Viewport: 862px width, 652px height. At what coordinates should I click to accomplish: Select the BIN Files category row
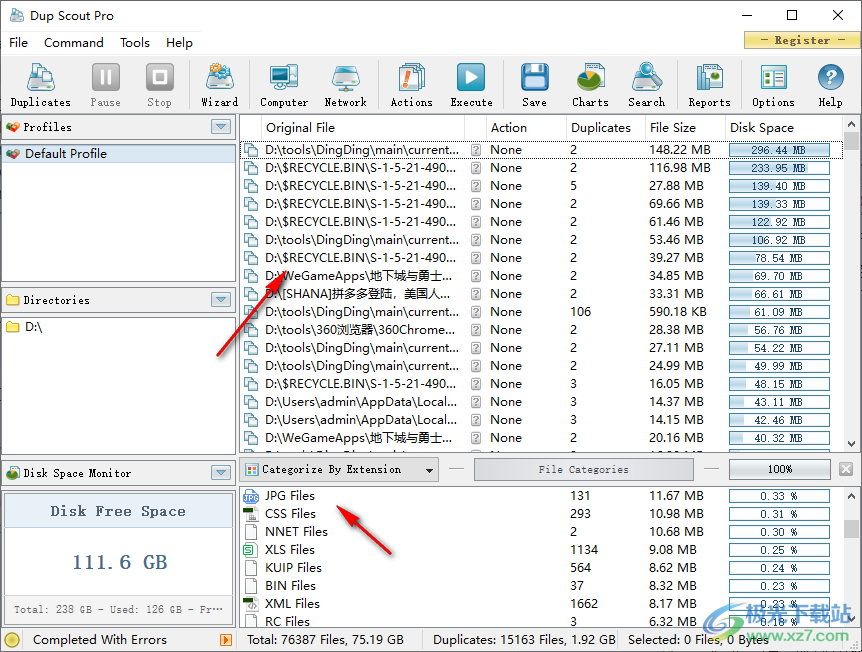click(541, 586)
